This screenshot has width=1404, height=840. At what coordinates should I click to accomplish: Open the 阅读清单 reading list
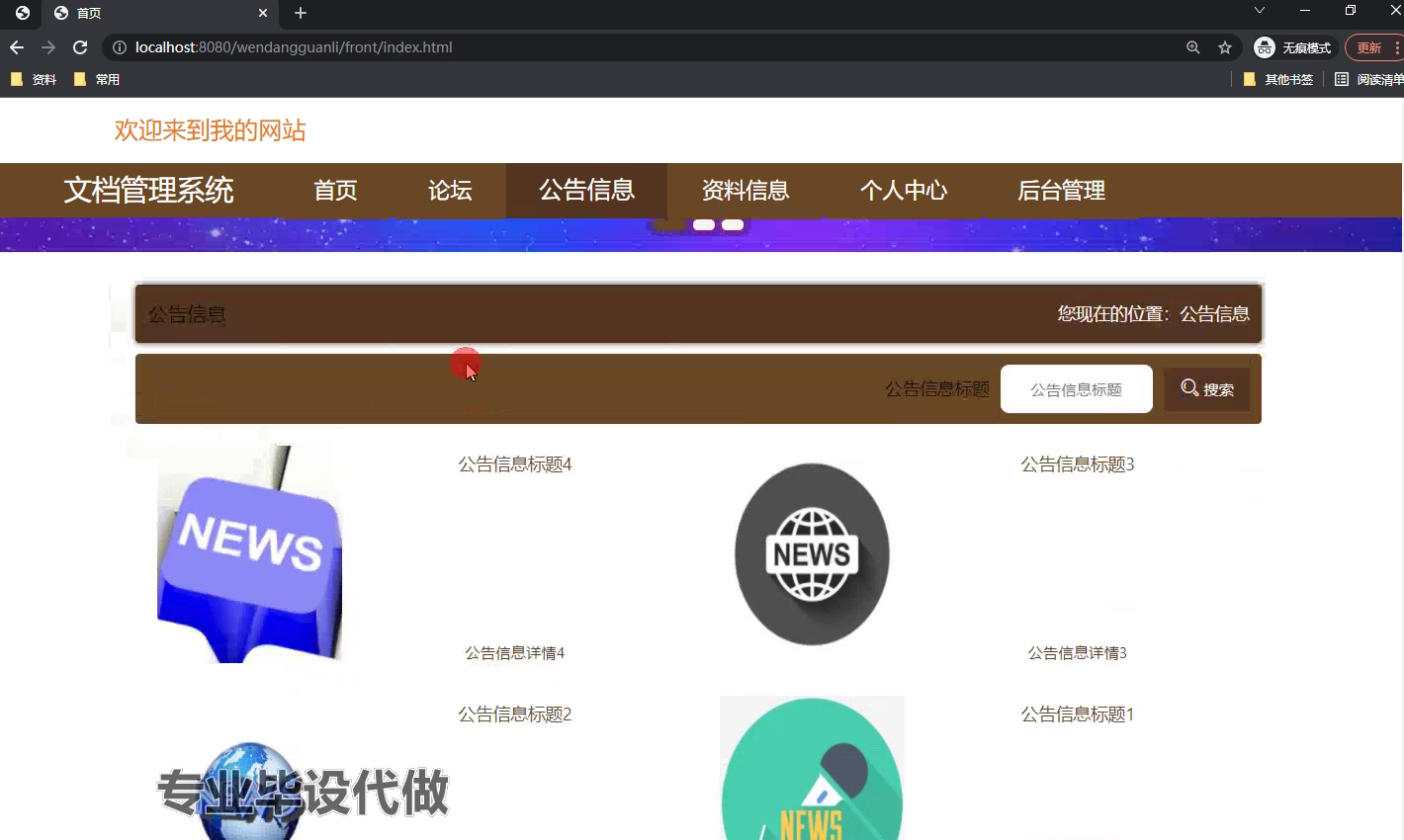coord(1369,79)
